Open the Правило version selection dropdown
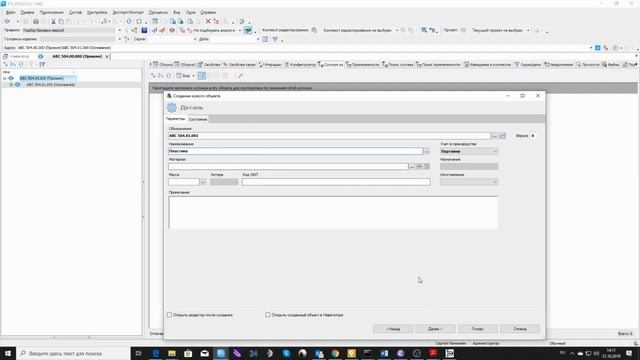Image resolution: width=640 pixels, height=360 pixels. pyautogui.click(x=120, y=30)
